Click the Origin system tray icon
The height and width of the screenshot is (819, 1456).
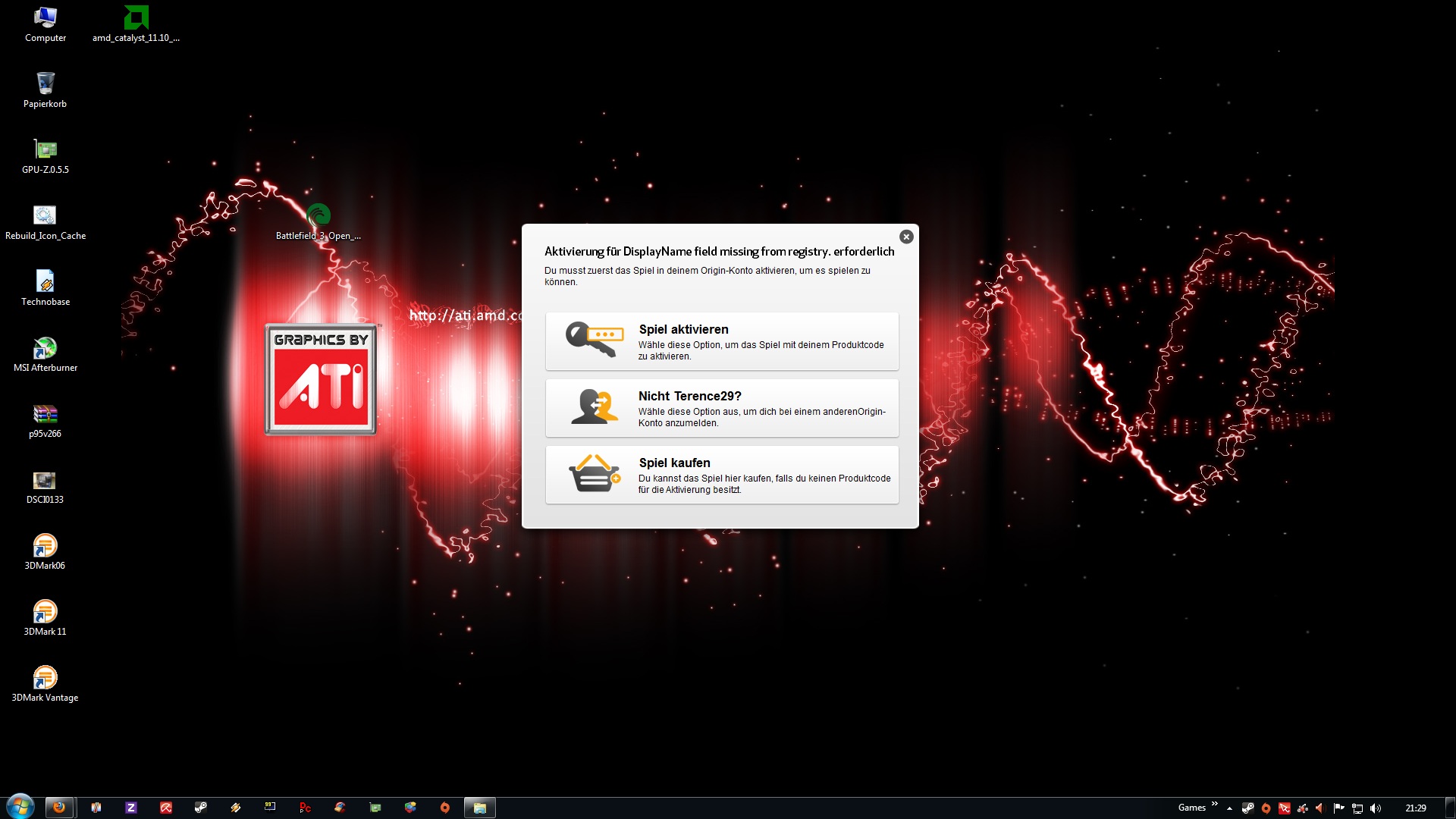[1266, 808]
